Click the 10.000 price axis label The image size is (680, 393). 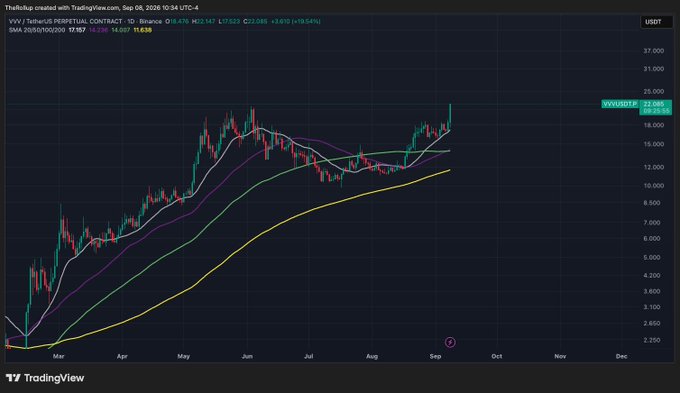(654, 186)
